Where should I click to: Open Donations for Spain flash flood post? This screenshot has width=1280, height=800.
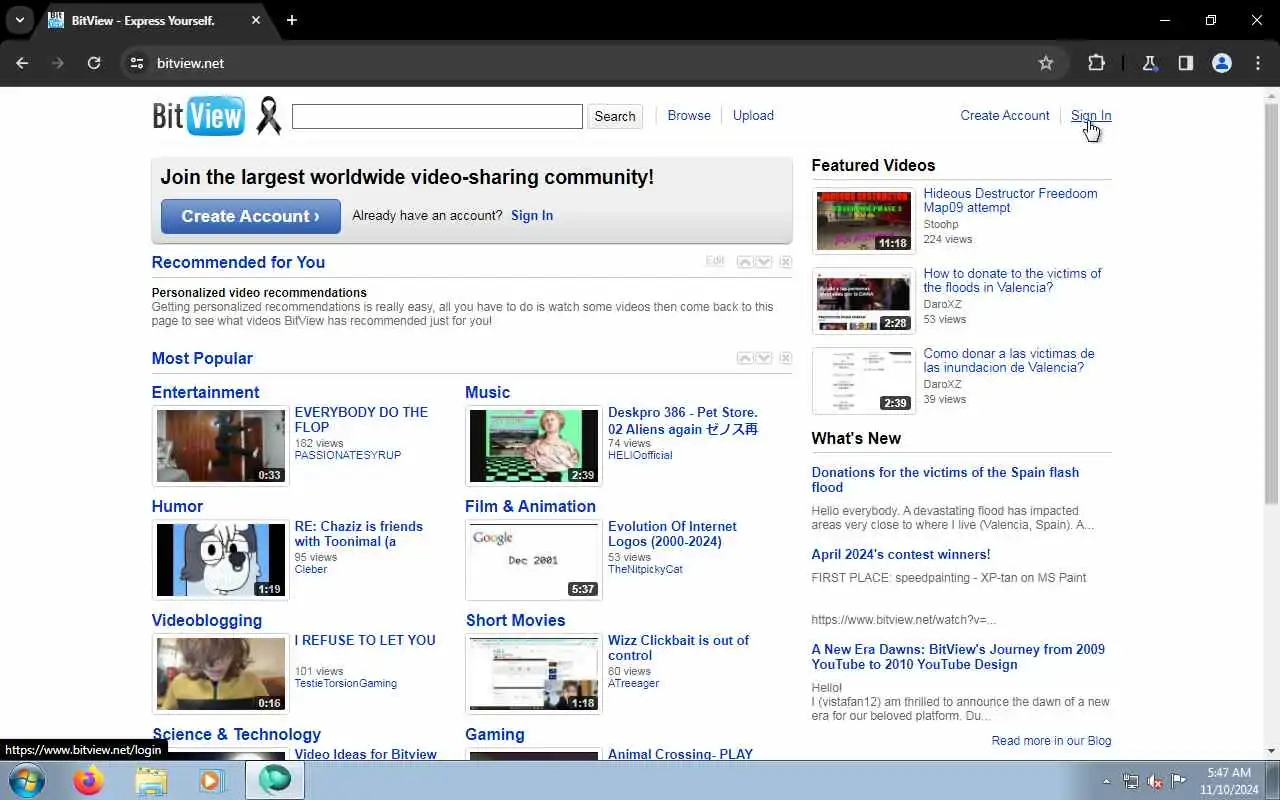tap(945, 480)
